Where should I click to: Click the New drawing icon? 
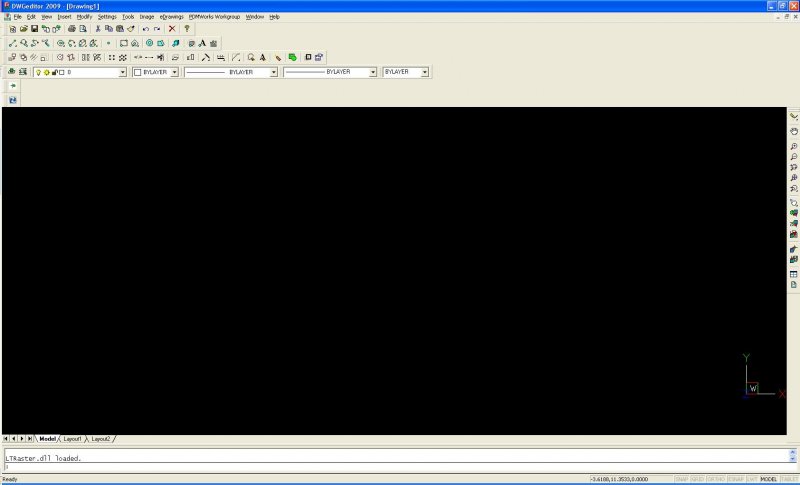[x=13, y=29]
